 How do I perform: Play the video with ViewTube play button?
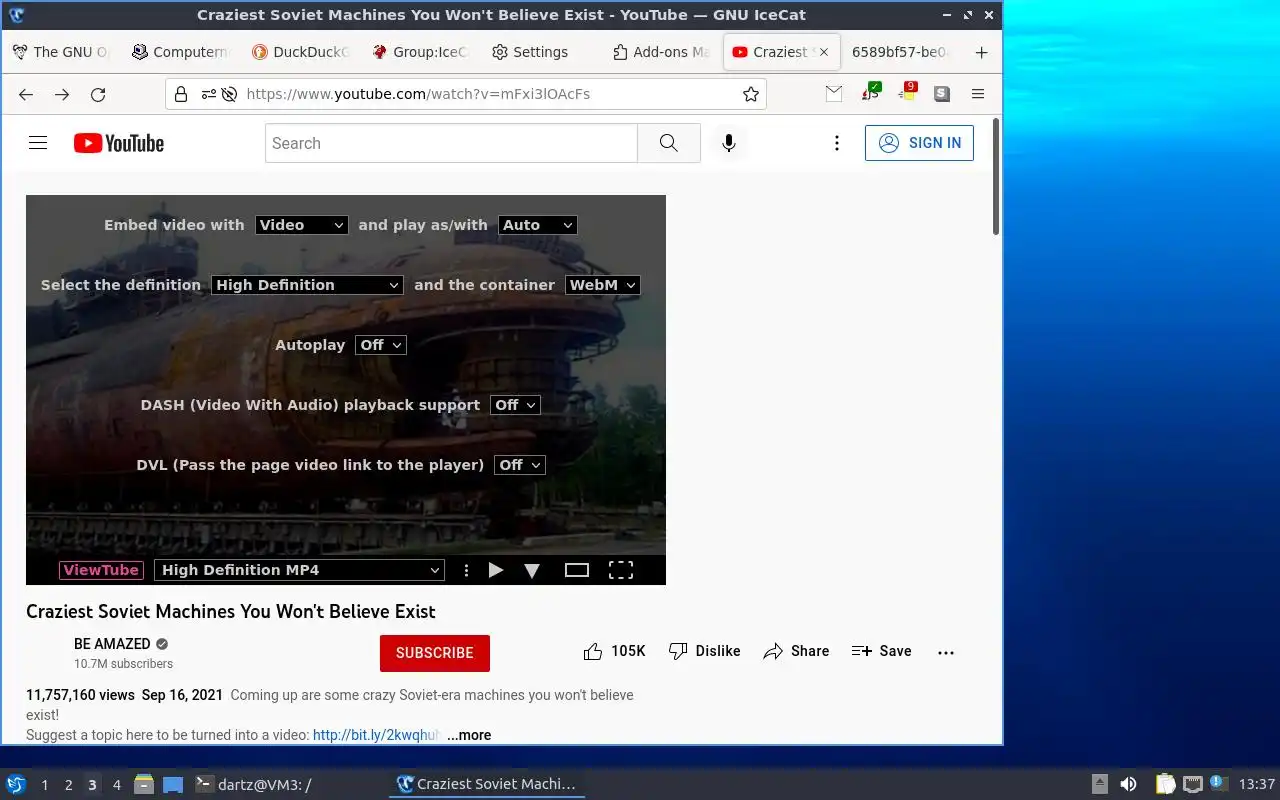[495, 570]
